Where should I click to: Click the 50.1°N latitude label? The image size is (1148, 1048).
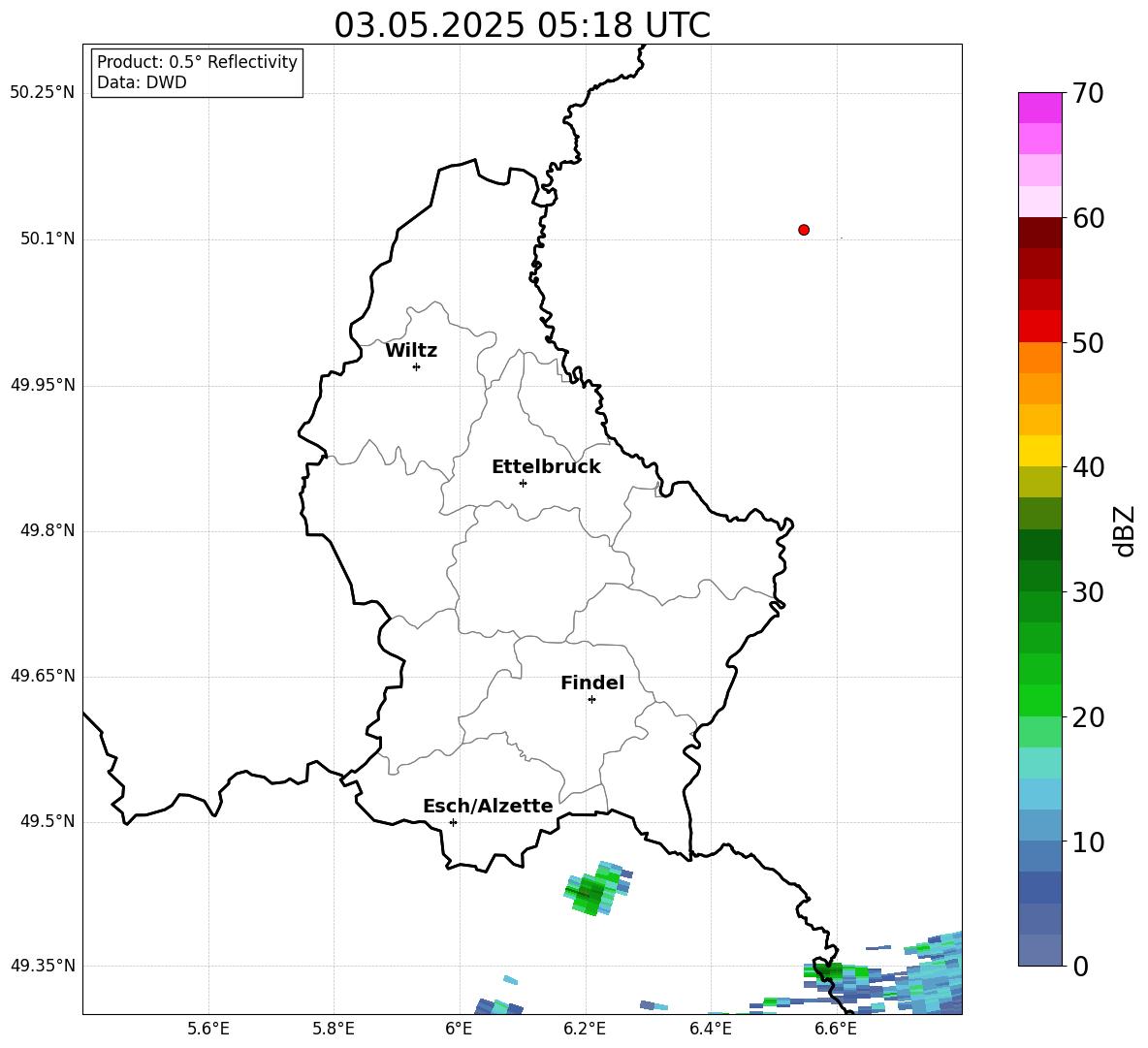click(48, 238)
